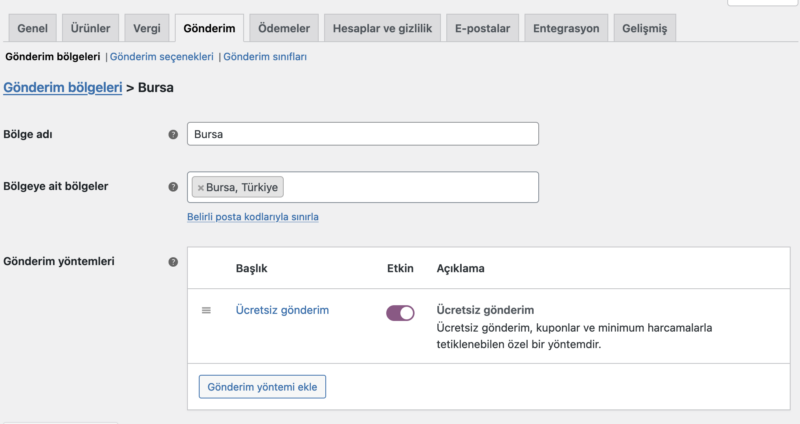Click the help icon beside Bölge adı
800x424 pixels.
(173, 134)
